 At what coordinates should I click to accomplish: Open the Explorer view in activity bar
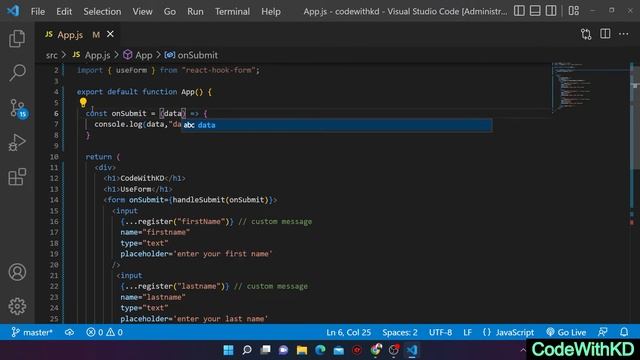coord(17,38)
